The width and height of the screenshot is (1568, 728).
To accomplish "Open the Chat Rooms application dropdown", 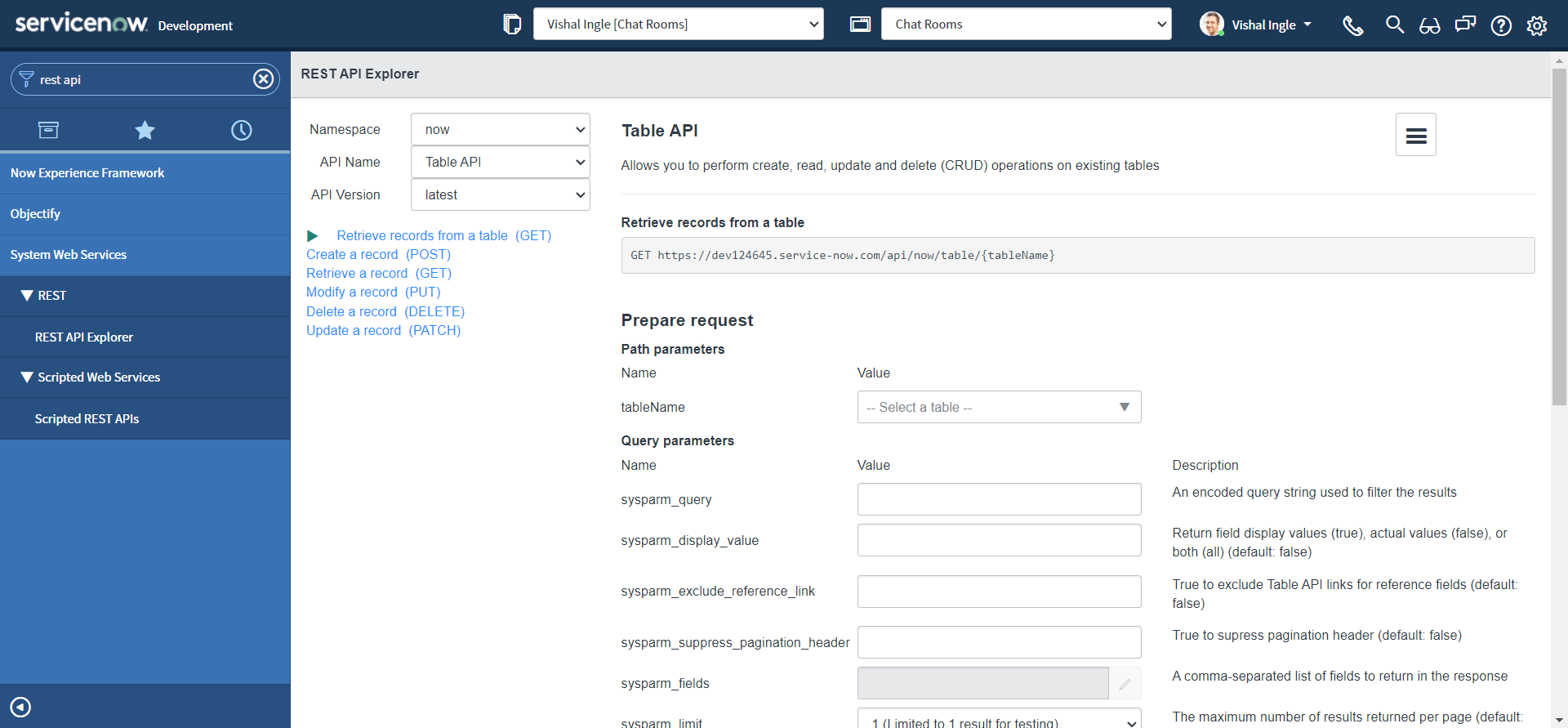I will click(x=1026, y=24).
